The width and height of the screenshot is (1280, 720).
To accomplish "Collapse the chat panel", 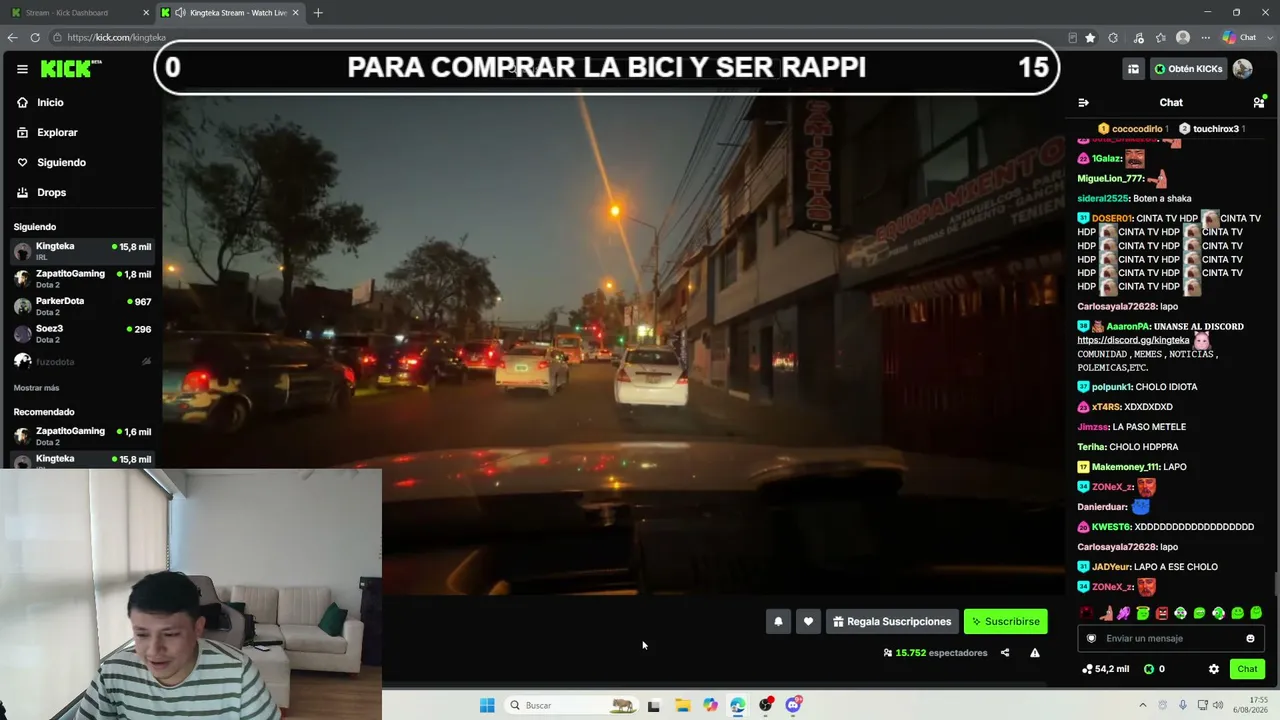I will [x=1083, y=102].
